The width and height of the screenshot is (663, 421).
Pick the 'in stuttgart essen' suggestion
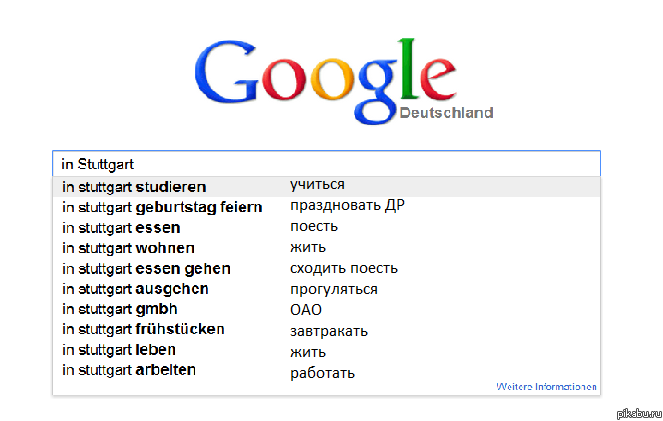click(121, 228)
